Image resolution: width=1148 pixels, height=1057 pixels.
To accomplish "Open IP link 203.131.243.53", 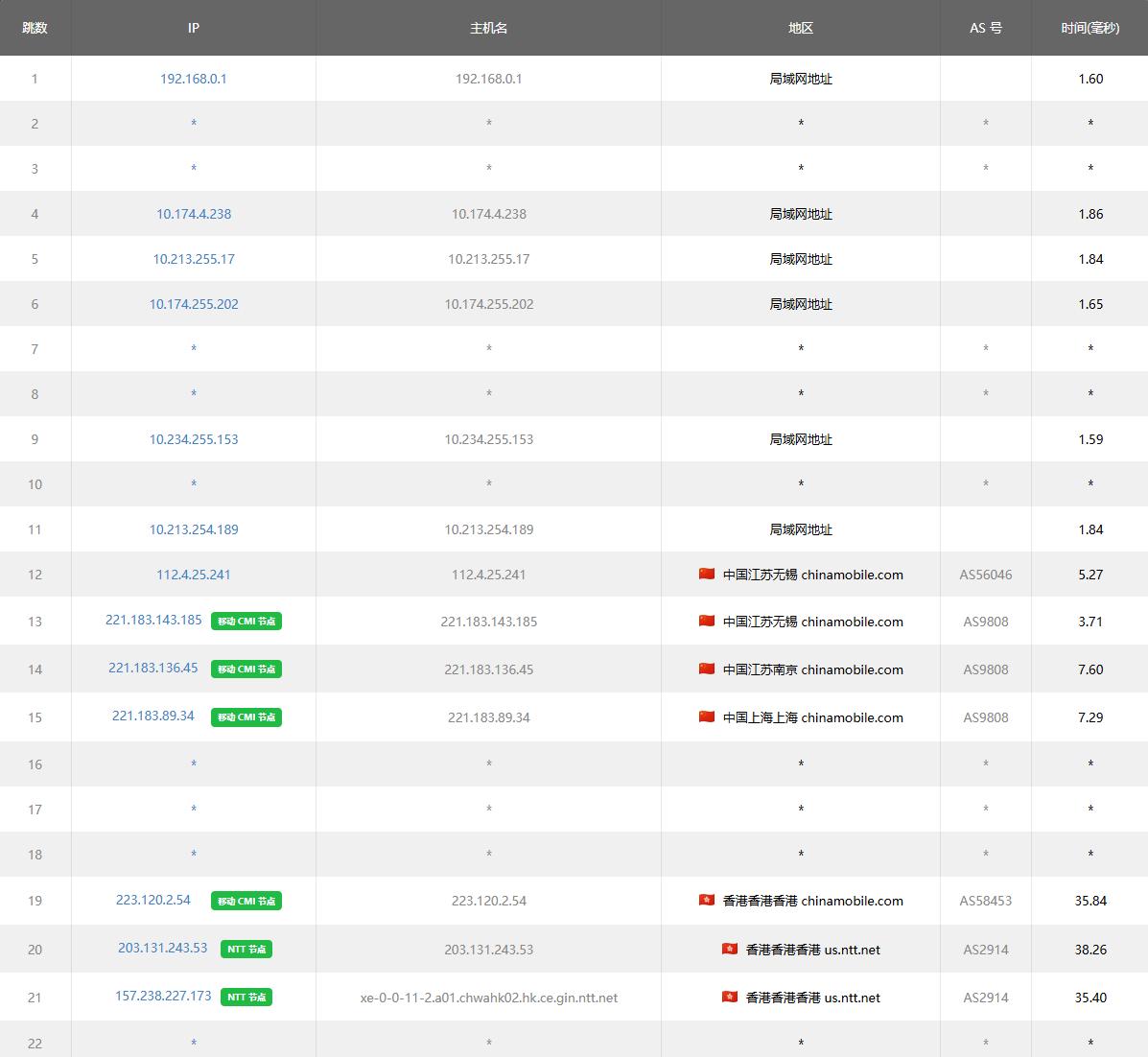I will [x=162, y=948].
